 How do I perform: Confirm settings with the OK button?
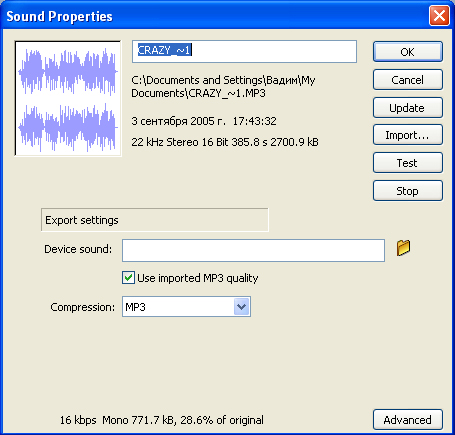point(408,52)
